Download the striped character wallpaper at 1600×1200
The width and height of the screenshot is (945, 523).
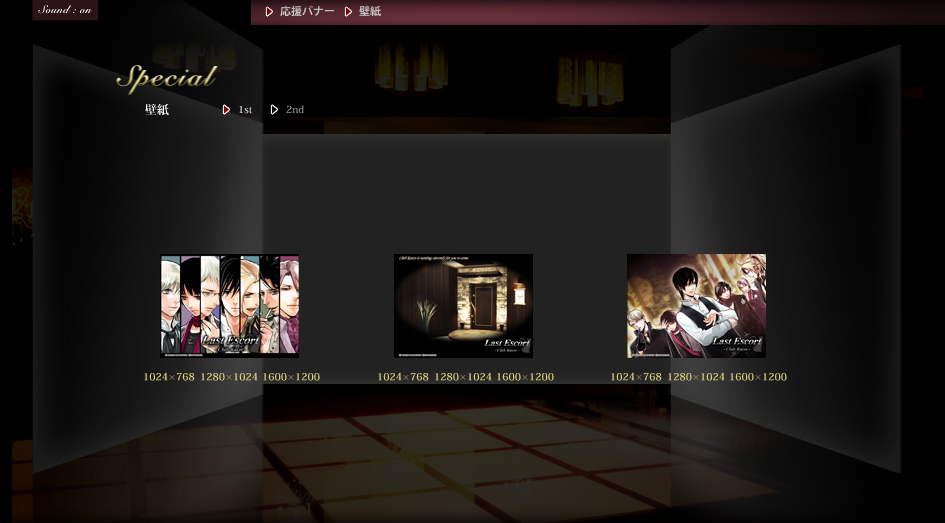point(291,377)
